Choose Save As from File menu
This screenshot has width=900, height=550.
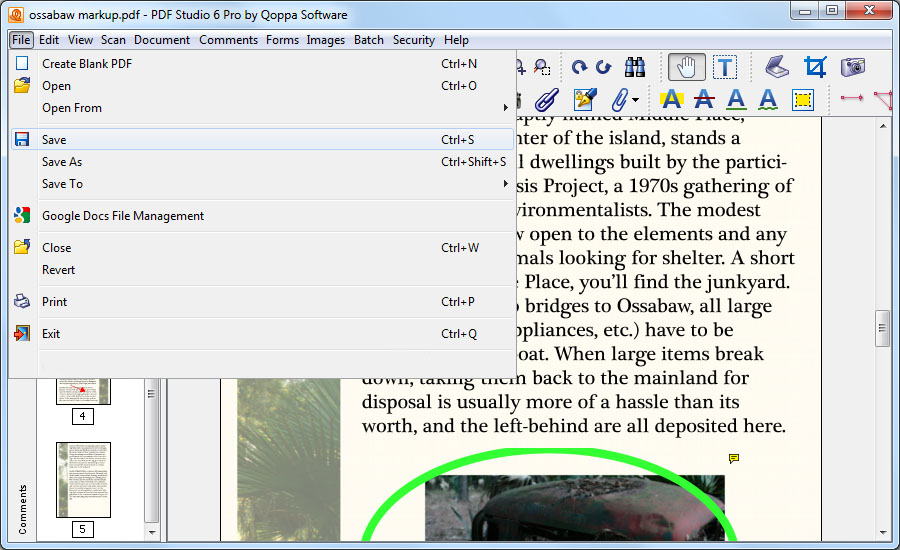(262, 162)
